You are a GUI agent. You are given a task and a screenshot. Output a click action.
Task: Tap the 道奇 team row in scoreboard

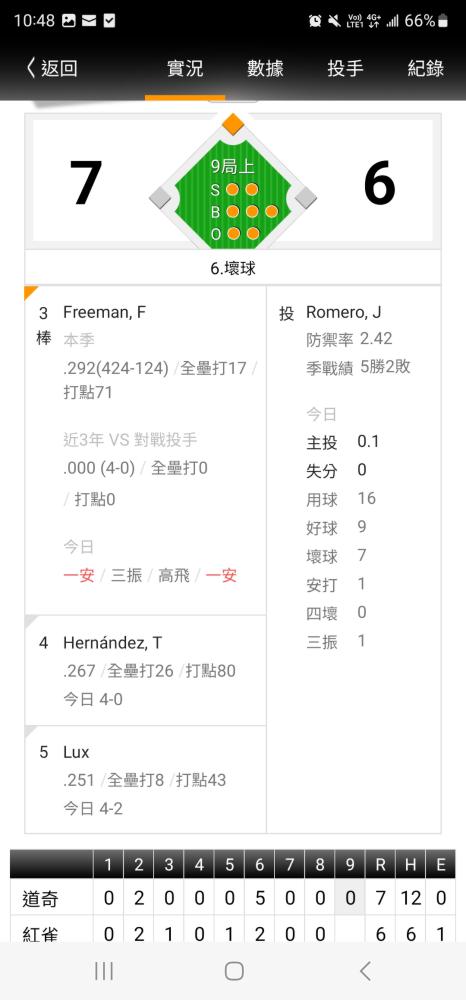[233, 899]
